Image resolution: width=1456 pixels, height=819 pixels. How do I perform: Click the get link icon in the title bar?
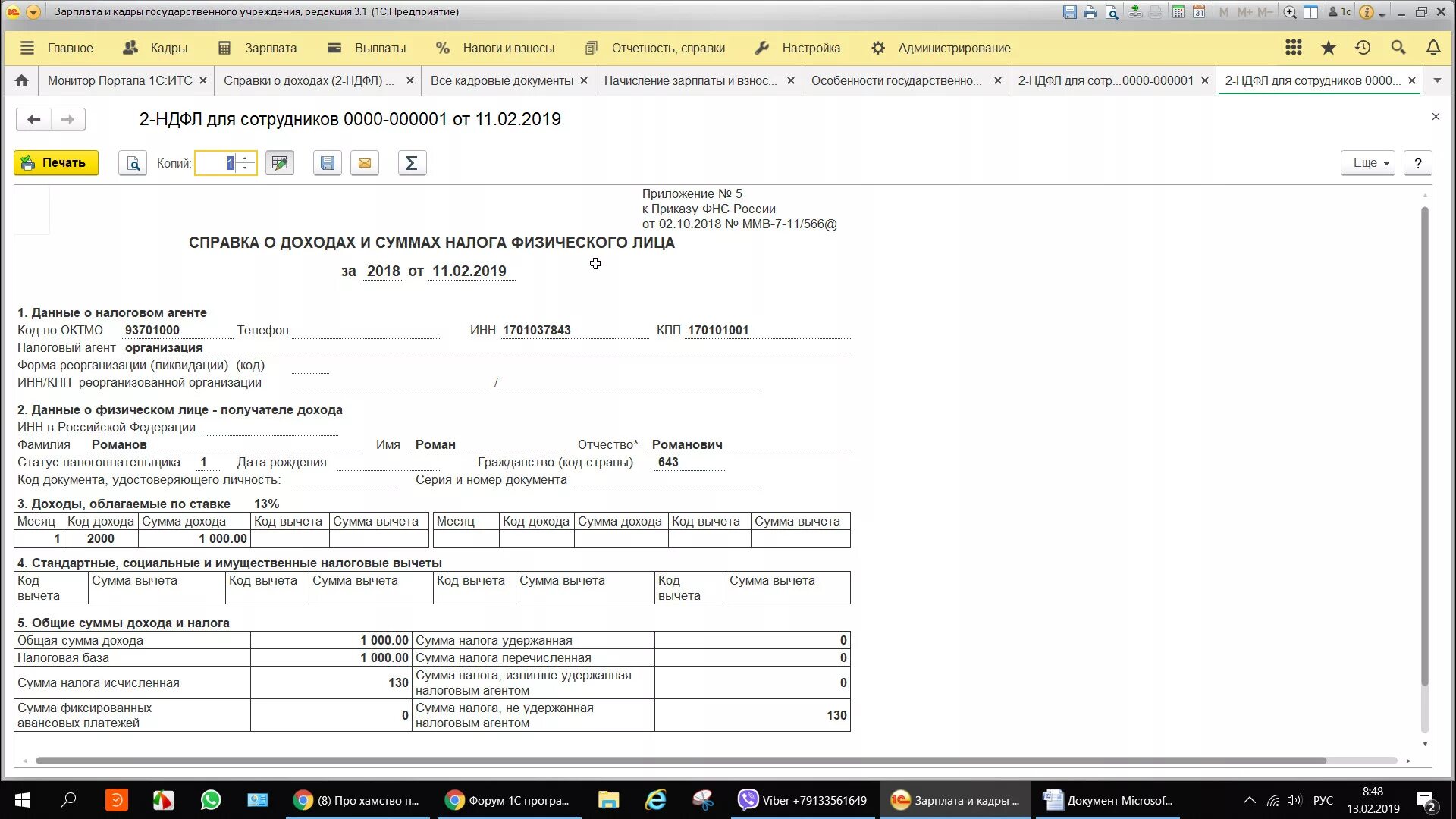(1134, 12)
